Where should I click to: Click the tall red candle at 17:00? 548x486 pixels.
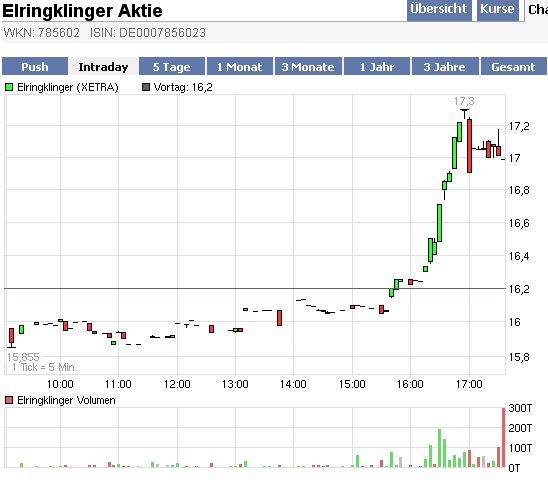pyautogui.click(x=469, y=146)
